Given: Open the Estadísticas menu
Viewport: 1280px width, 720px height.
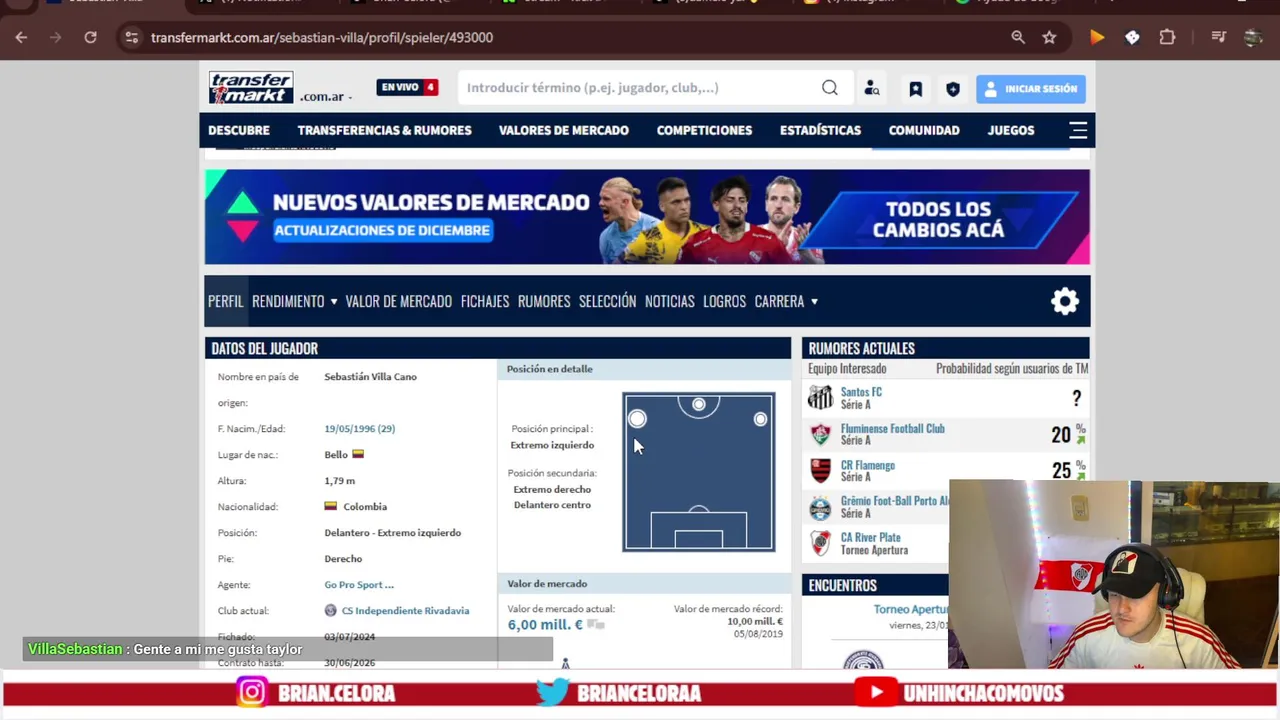Looking at the screenshot, I should (x=820, y=130).
